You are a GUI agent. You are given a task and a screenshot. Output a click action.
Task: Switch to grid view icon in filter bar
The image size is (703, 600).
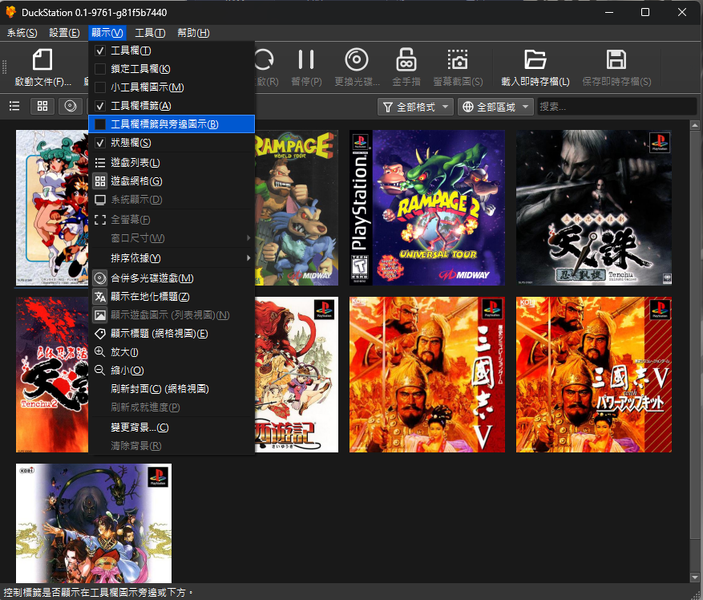point(42,106)
